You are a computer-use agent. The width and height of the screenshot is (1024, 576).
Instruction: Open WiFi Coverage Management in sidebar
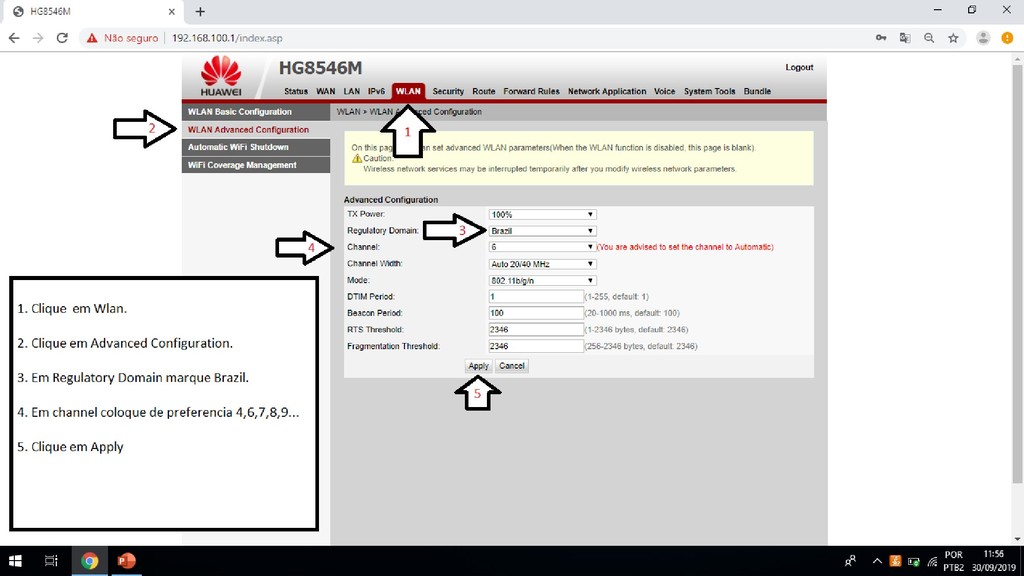pos(256,165)
